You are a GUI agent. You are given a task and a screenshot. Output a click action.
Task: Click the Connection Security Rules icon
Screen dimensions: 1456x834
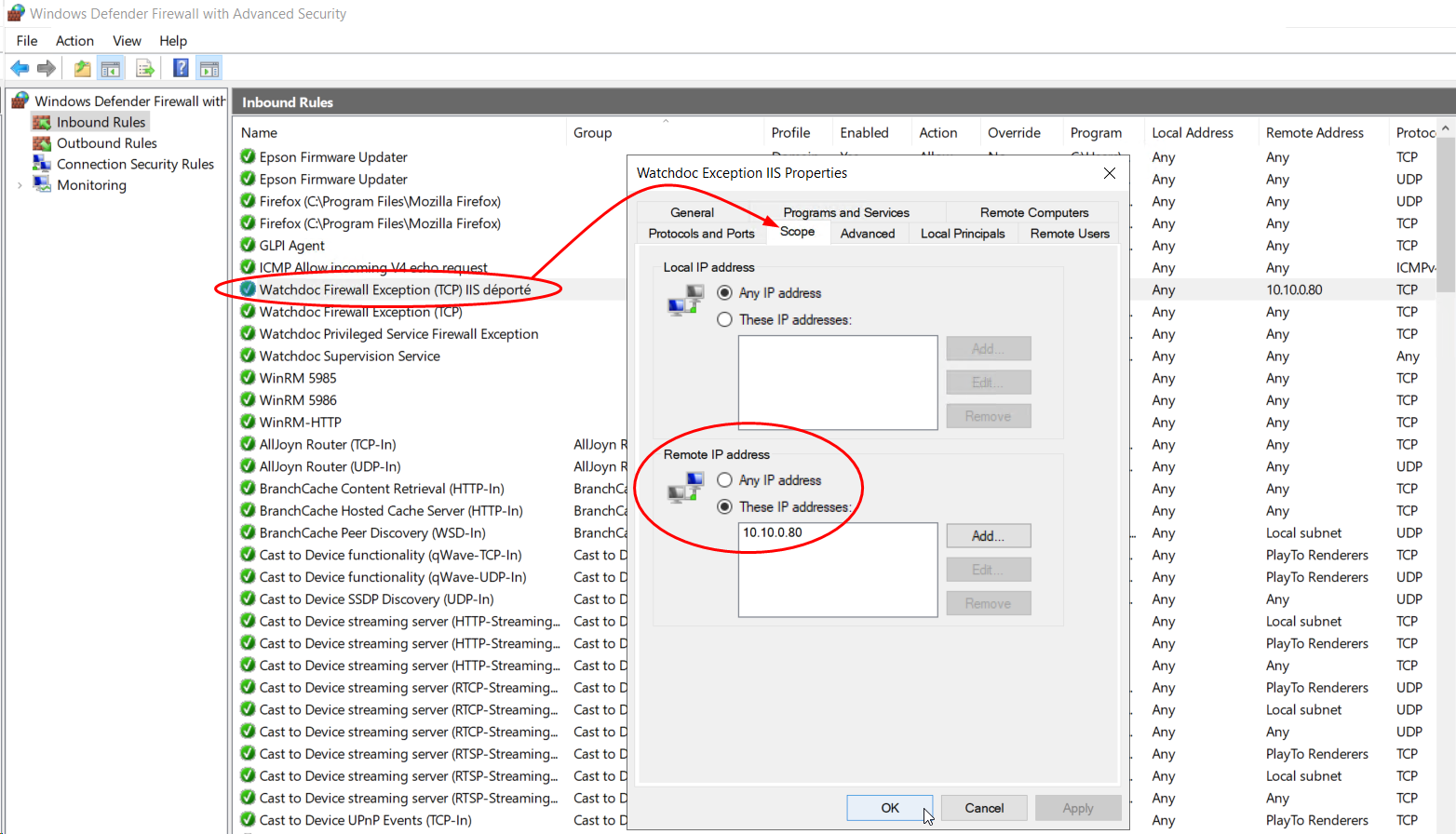click(42, 164)
